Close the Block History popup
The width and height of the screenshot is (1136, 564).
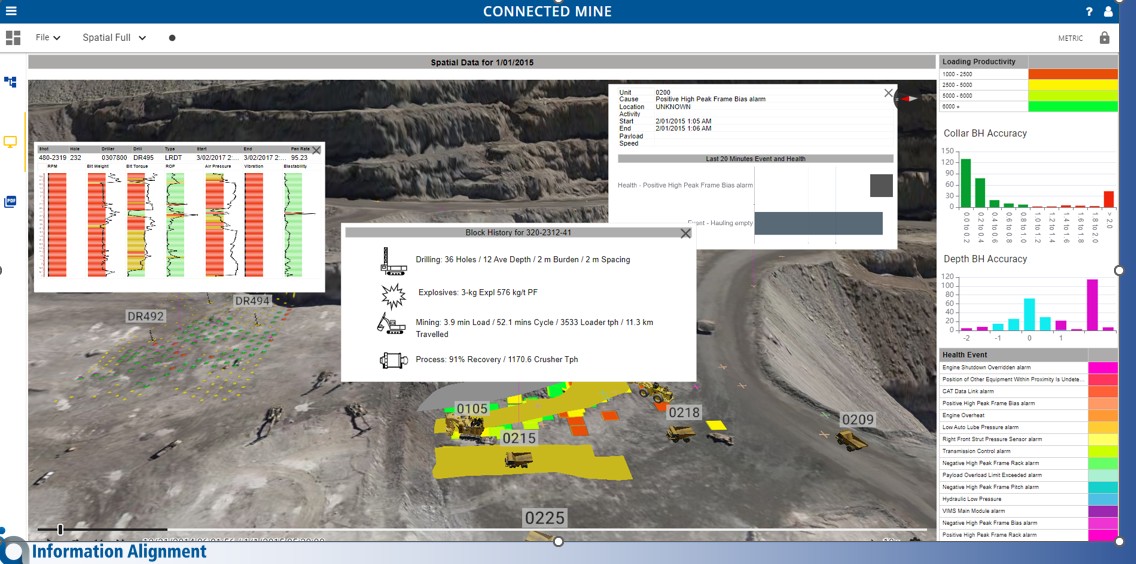(x=685, y=233)
